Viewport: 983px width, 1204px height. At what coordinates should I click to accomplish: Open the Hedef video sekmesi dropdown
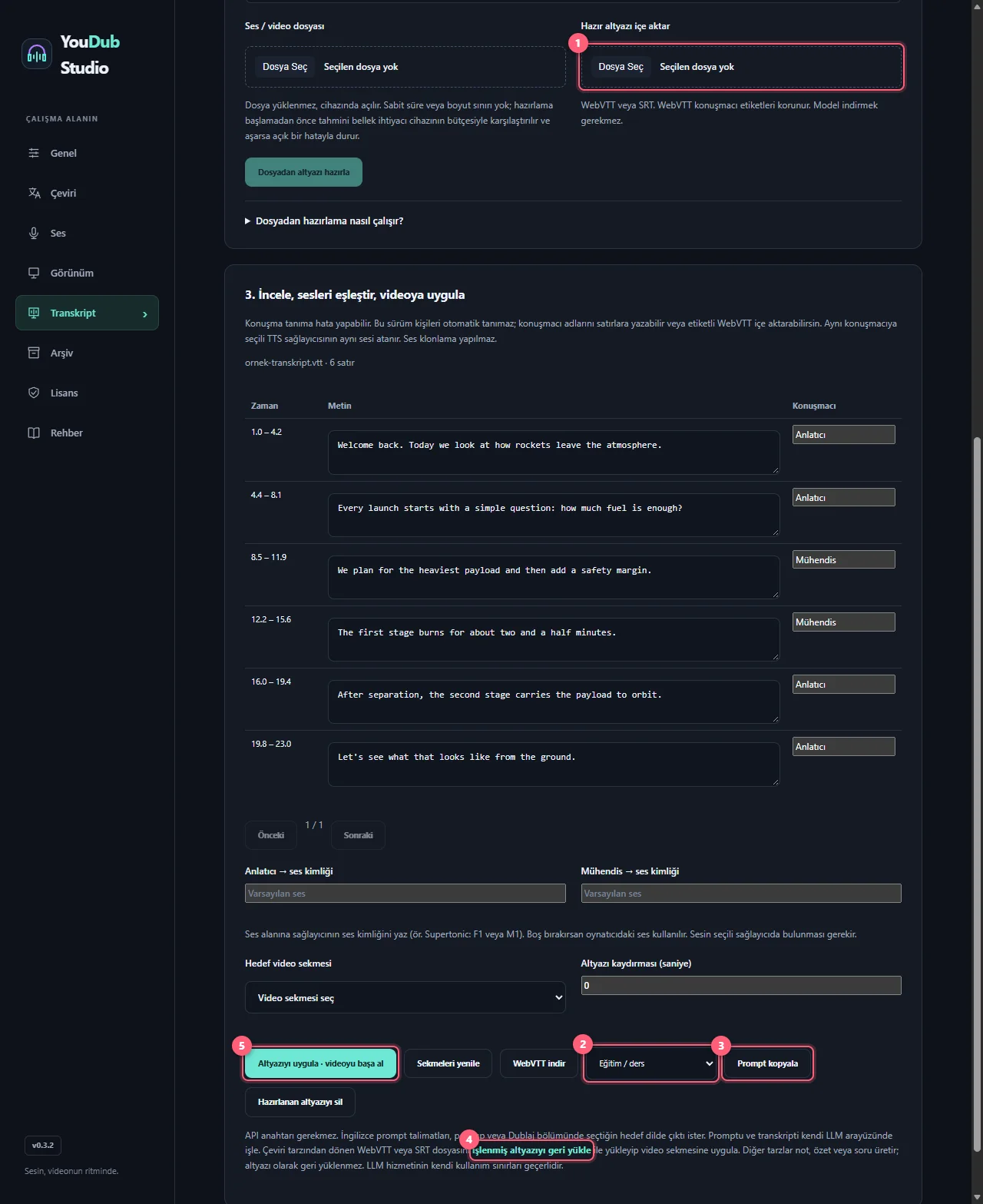pyautogui.click(x=405, y=997)
